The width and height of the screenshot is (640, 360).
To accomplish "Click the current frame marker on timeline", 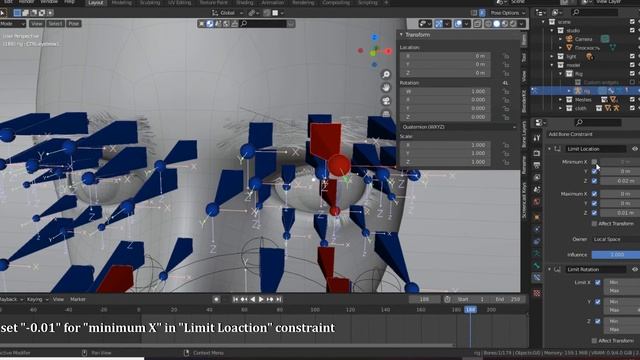I will coord(470,310).
